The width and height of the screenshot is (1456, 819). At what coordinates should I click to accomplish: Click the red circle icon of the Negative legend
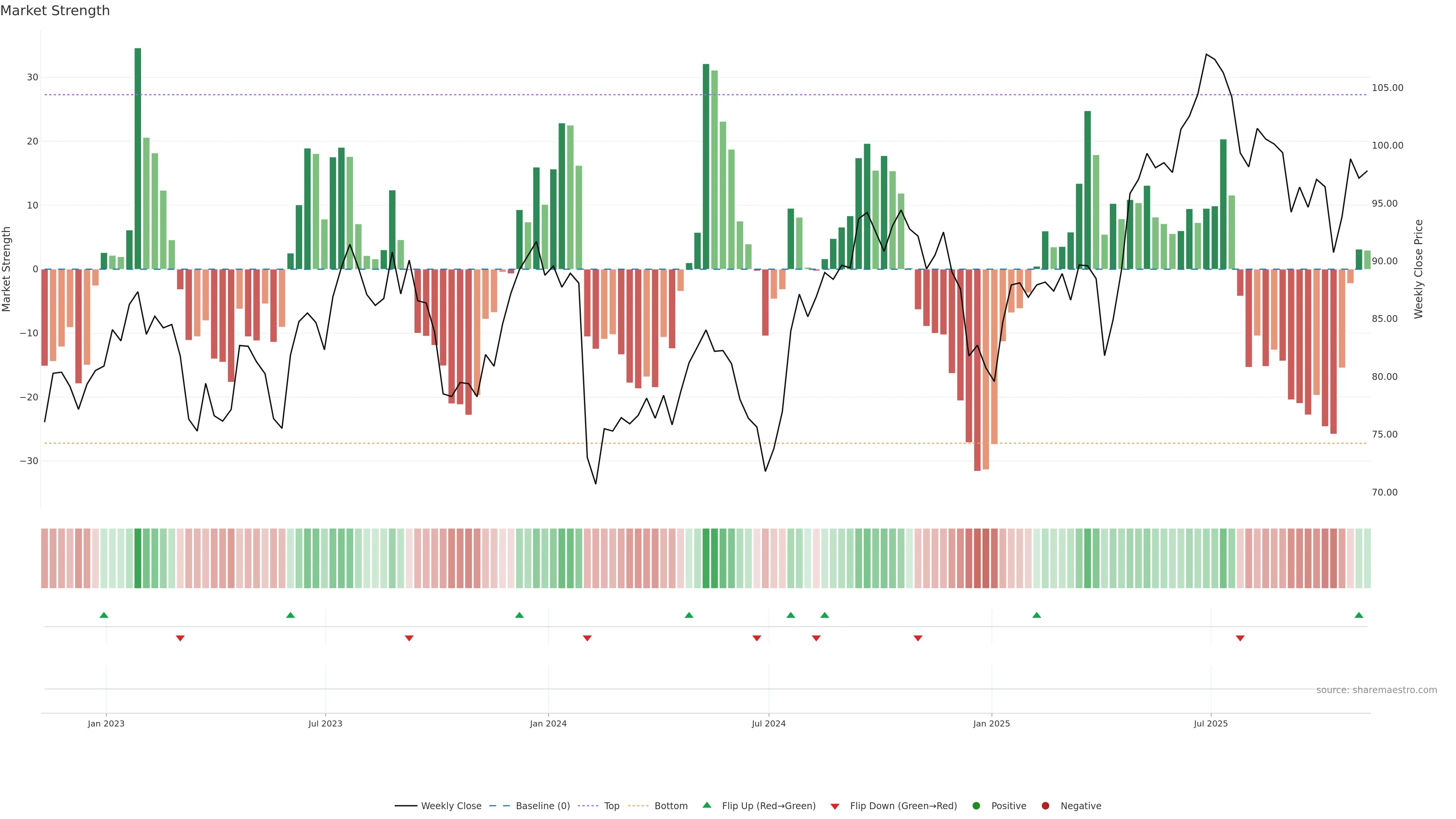click(1045, 806)
